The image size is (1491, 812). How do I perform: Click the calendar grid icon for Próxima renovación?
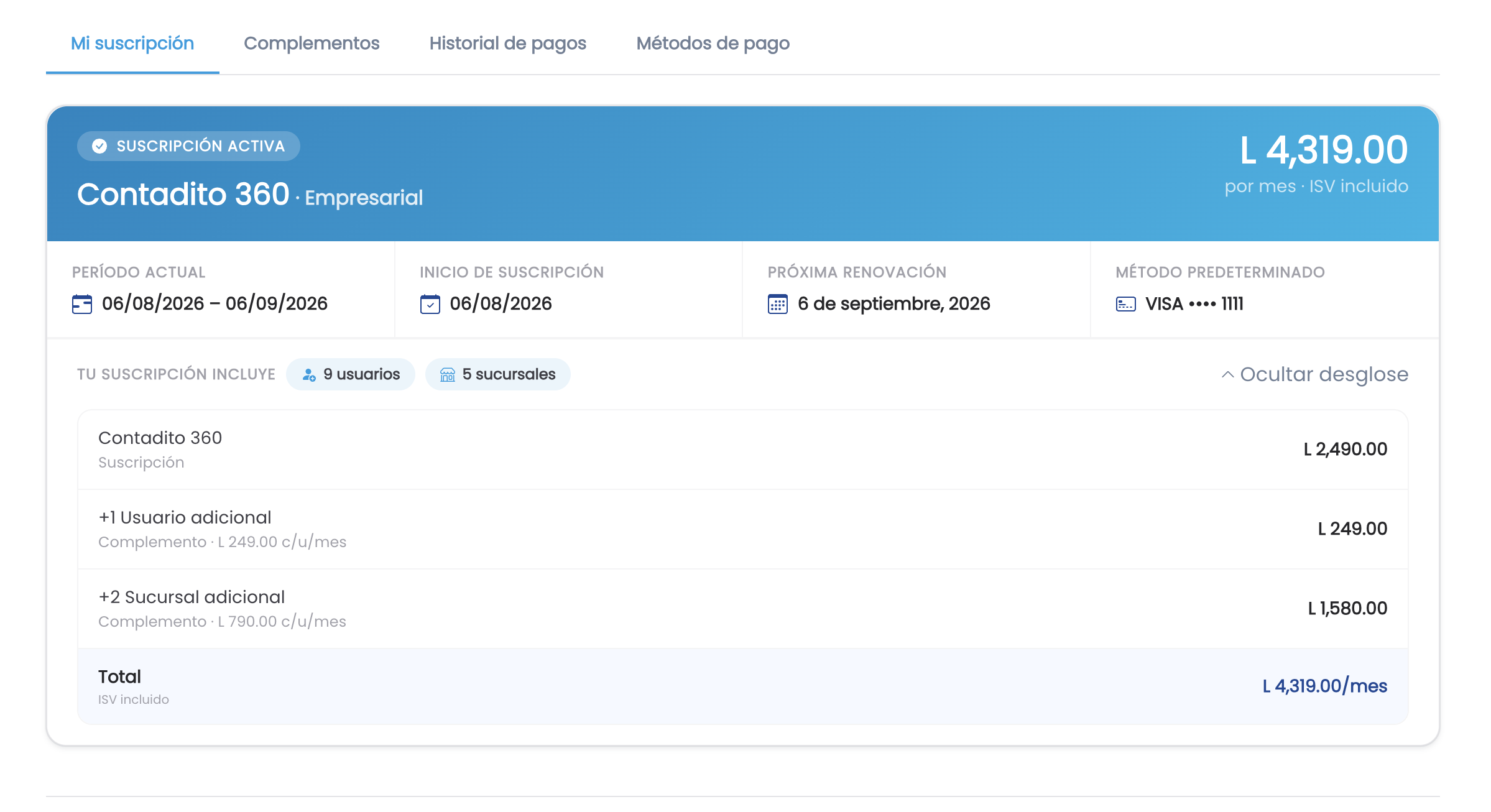click(778, 304)
